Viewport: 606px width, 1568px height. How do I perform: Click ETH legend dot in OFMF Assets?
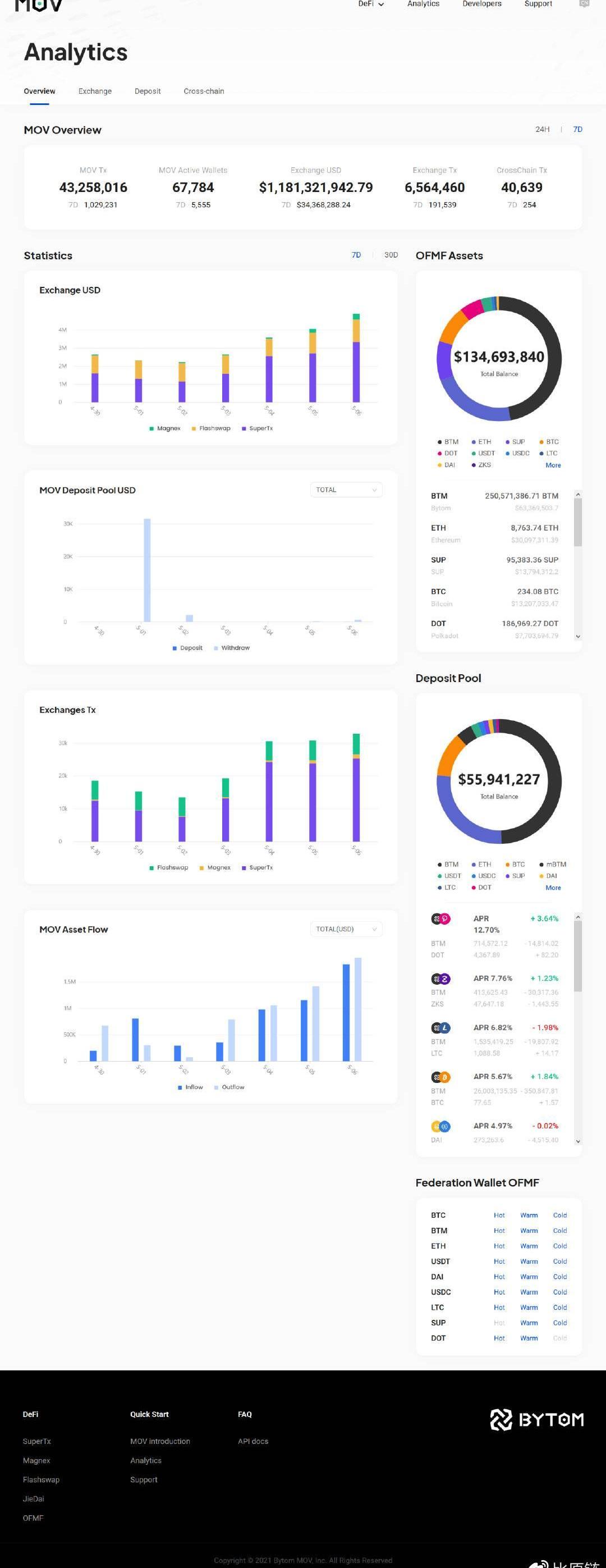pos(474,442)
